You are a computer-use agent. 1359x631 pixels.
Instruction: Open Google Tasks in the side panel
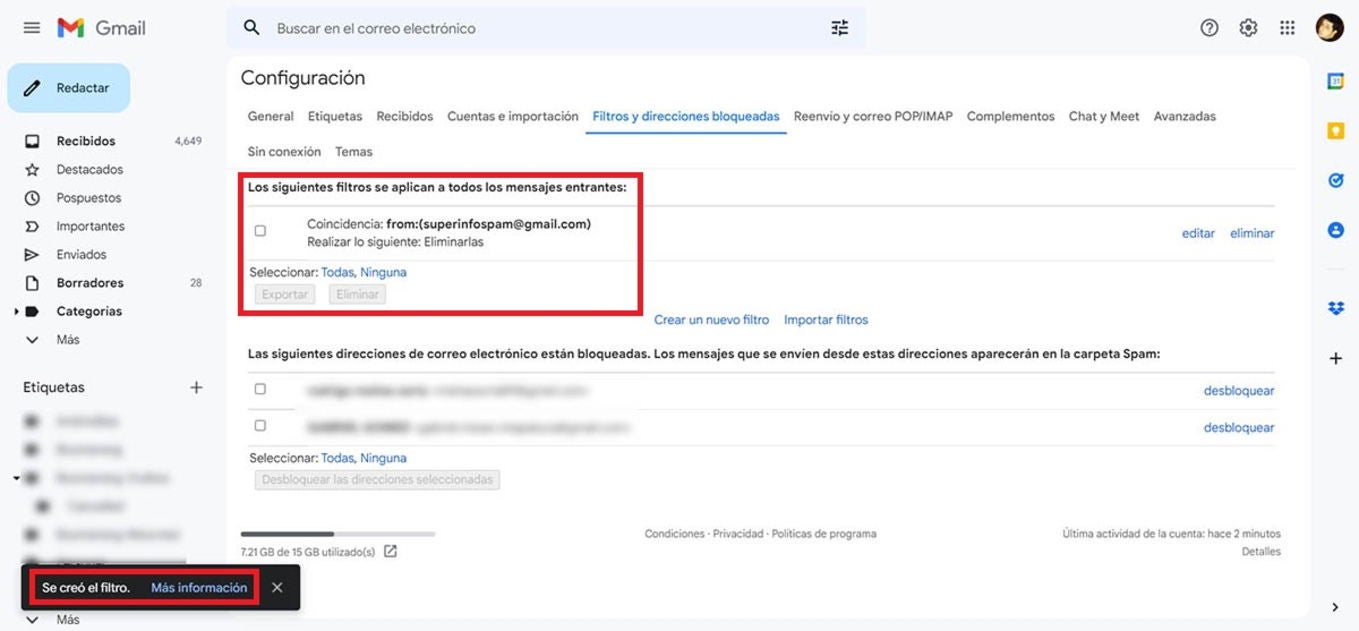click(x=1335, y=181)
